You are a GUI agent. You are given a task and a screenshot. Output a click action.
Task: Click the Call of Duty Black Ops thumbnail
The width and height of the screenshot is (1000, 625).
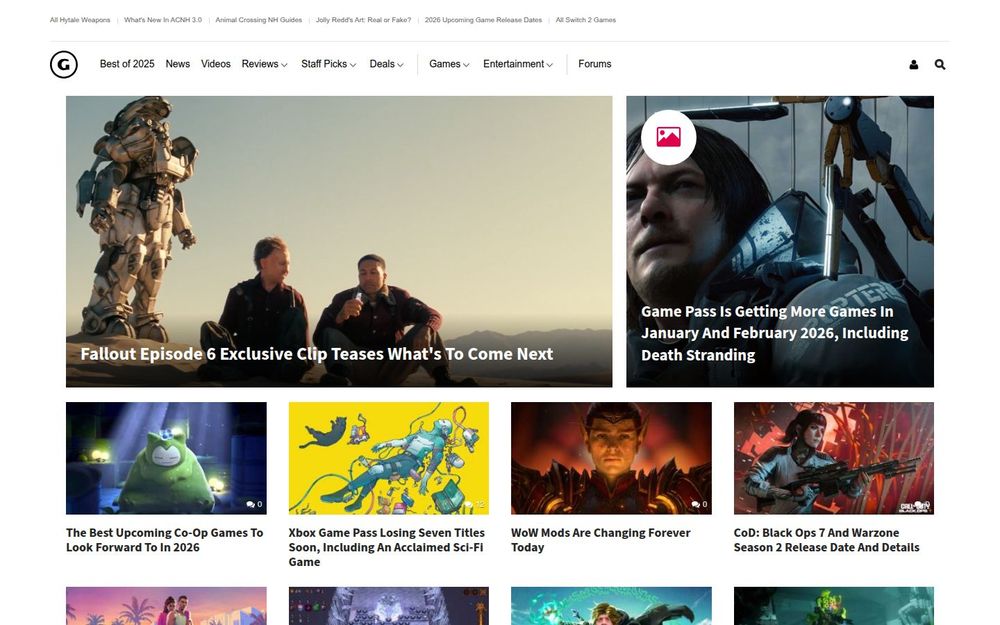(x=834, y=458)
